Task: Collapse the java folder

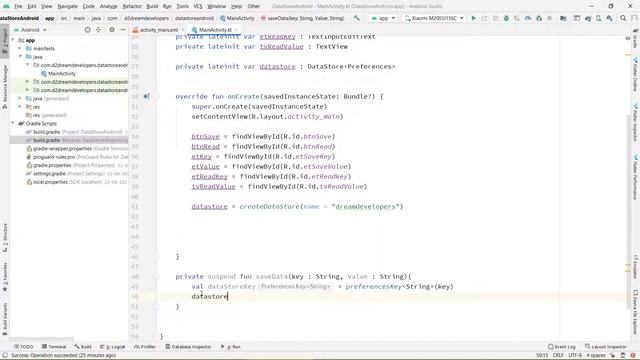Action: click(20, 57)
